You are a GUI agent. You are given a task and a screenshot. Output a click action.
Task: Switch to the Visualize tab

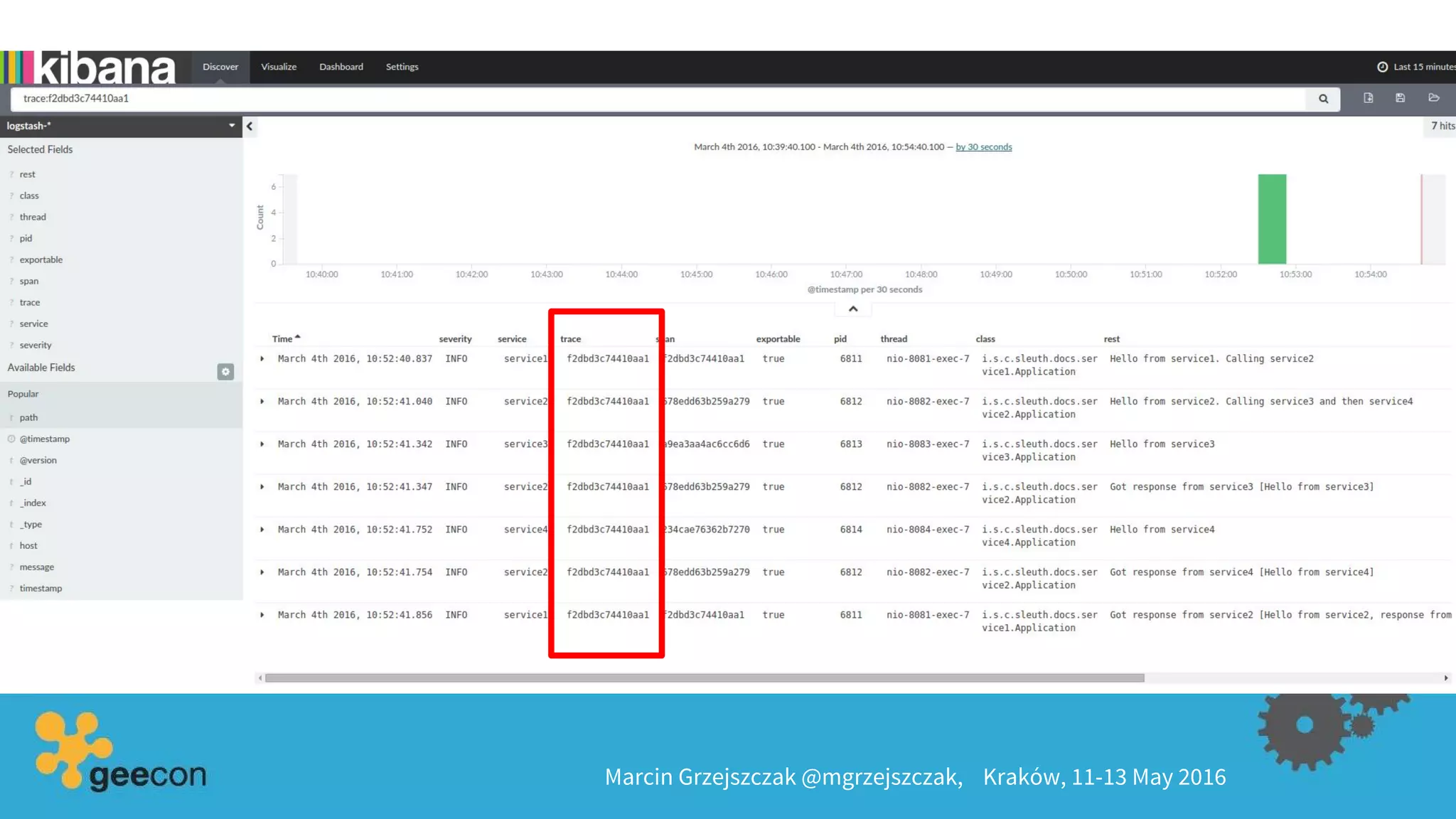tap(279, 67)
